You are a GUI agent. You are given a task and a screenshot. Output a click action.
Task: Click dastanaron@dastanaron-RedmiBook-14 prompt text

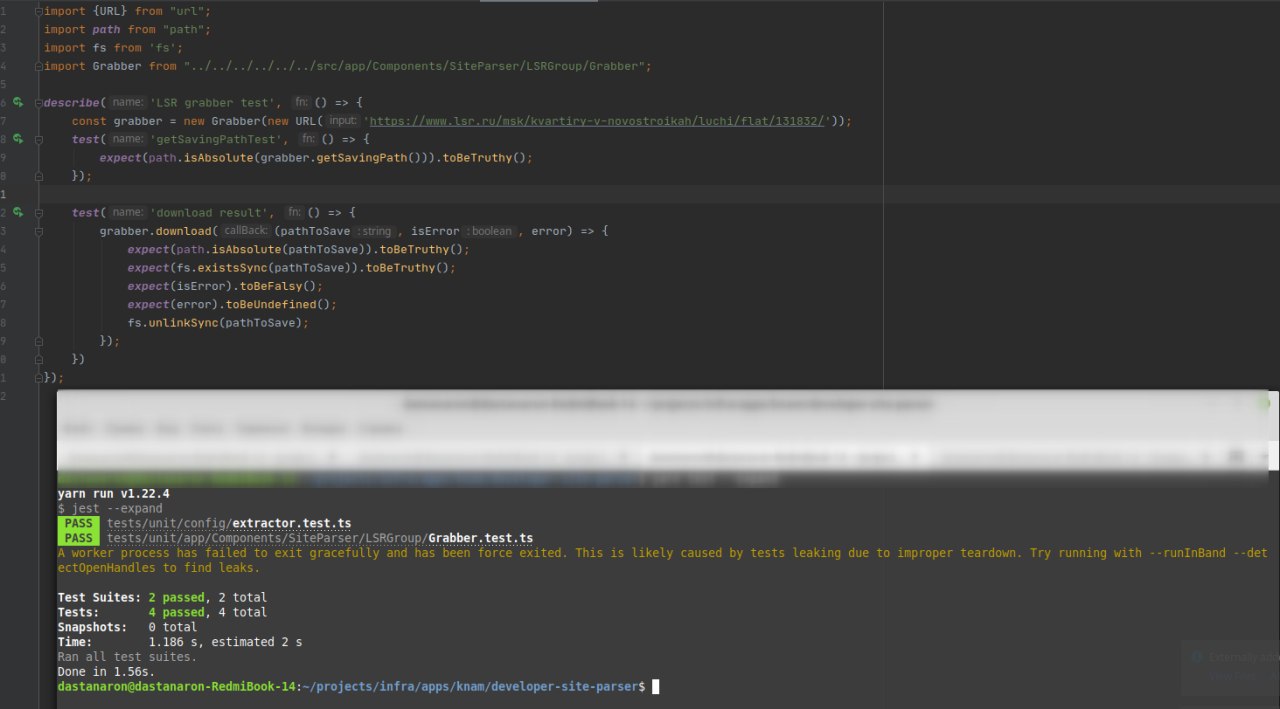tap(177, 687)
